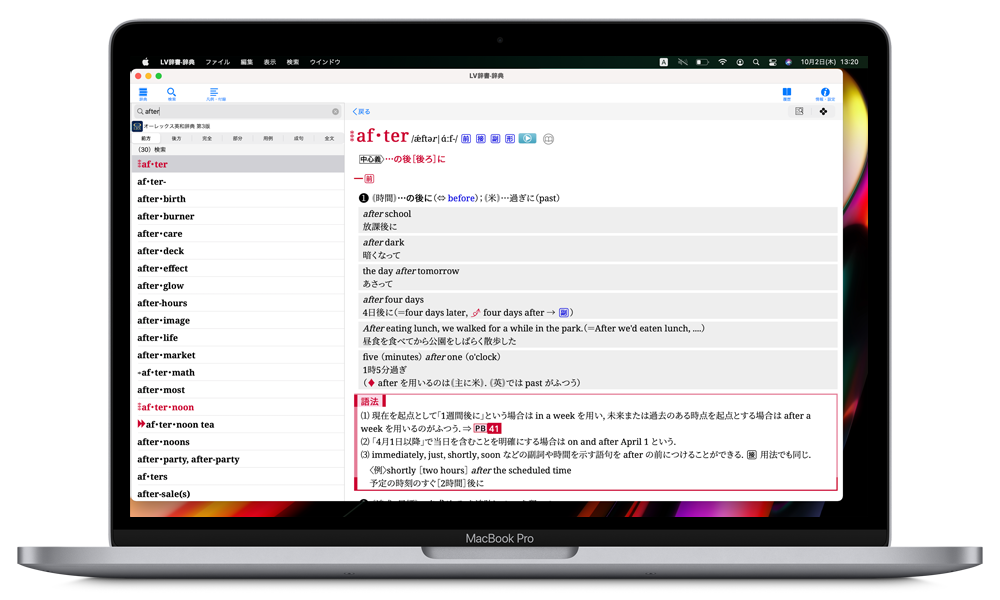Open the ファイル menu in menu bar

point(217,62)
